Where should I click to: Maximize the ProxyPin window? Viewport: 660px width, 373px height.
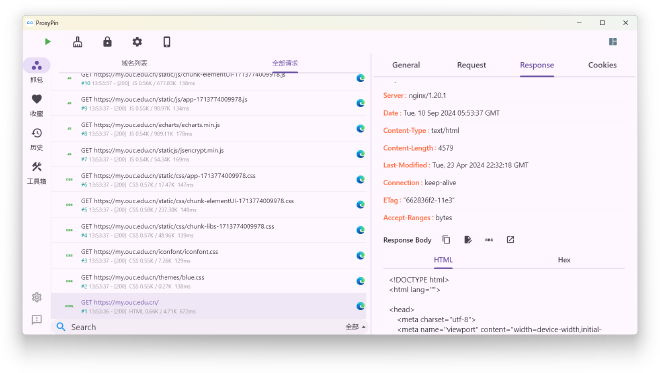point(602,23)
